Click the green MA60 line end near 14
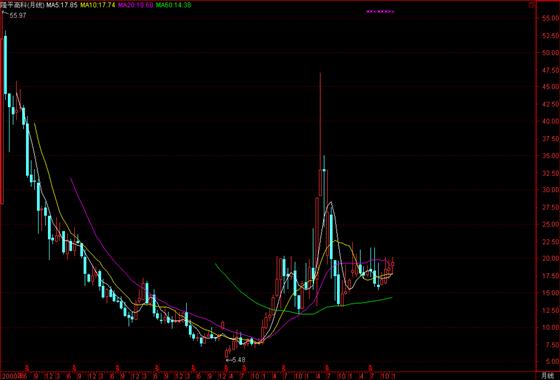 tap(391, 298)
